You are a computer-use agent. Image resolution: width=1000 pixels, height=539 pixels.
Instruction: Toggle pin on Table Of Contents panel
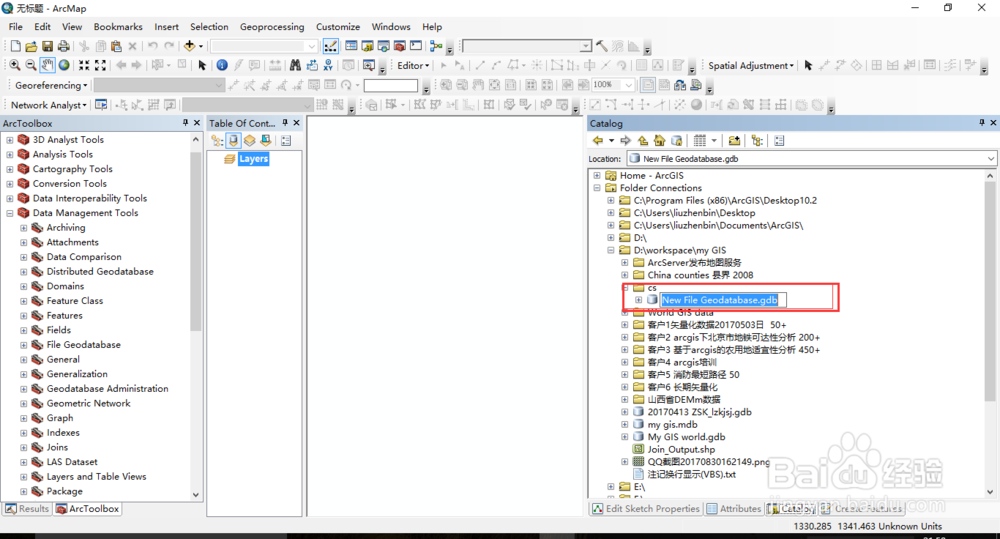click(285, 122)
